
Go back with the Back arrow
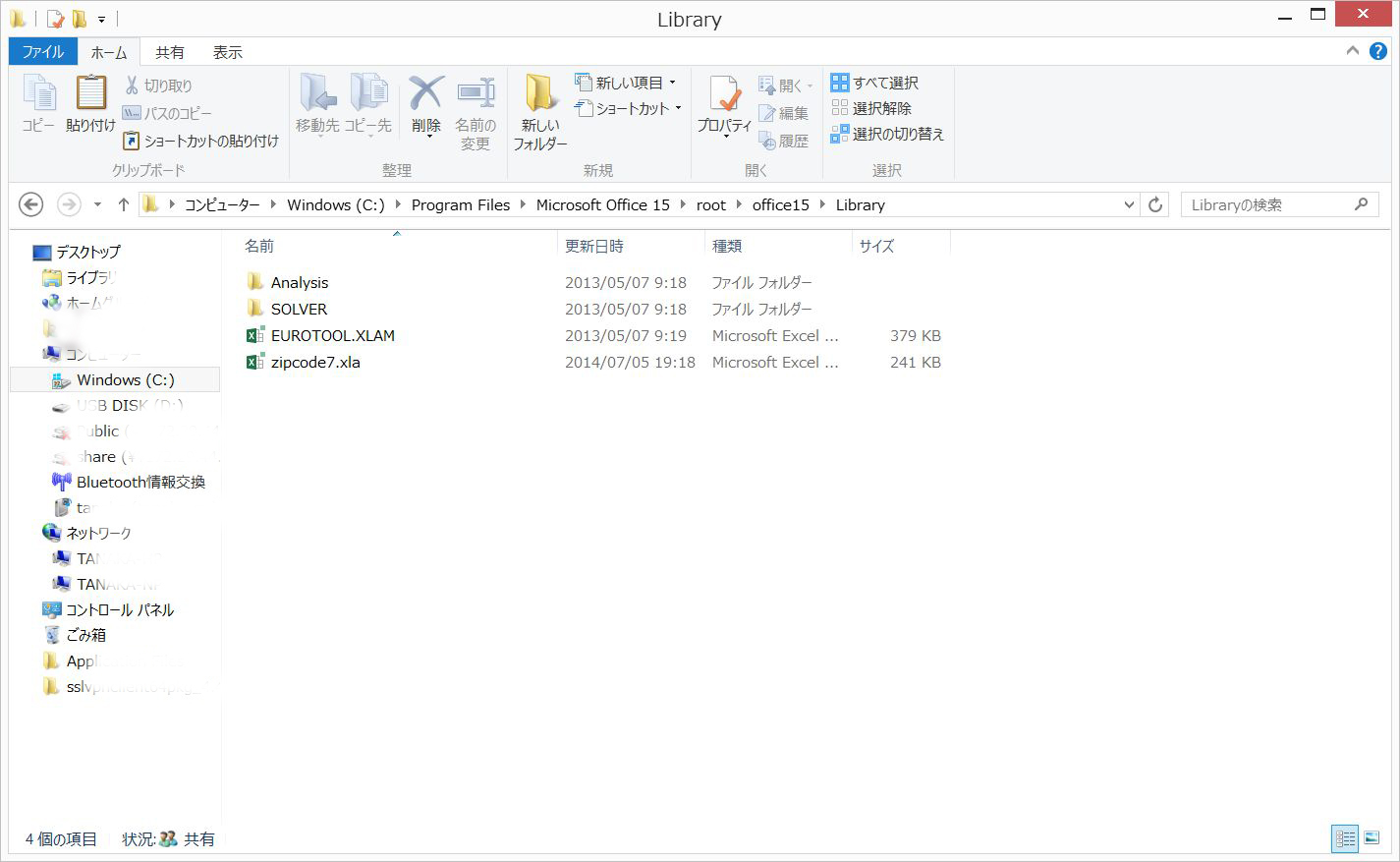(x=31, y=204)
